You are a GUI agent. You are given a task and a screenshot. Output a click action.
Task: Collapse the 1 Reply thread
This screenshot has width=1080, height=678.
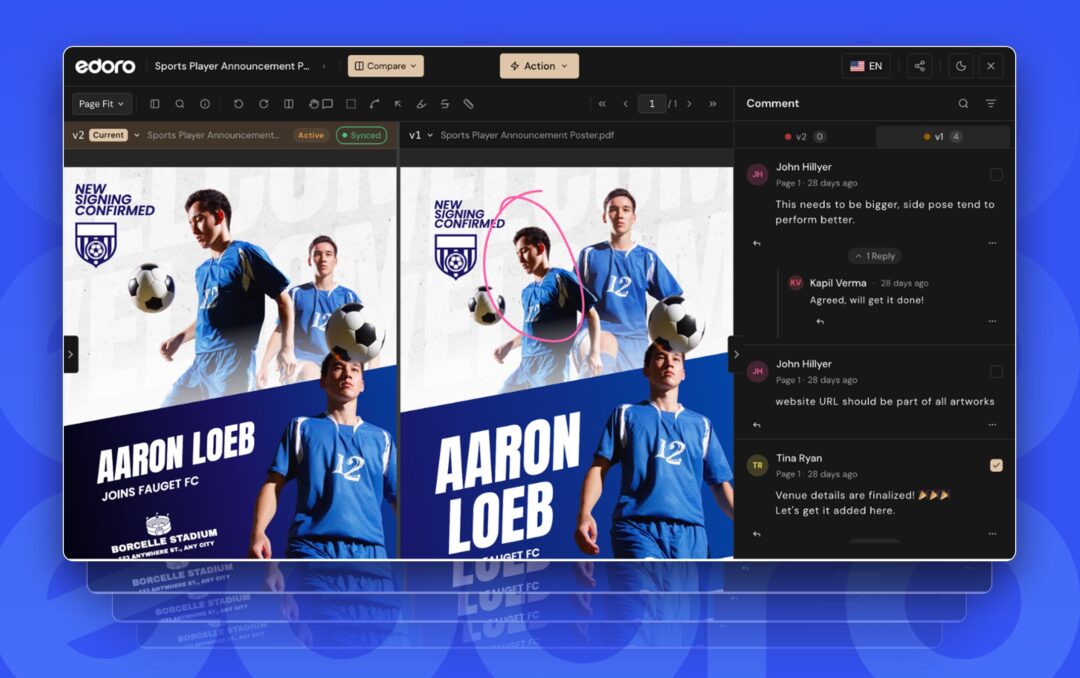click(x=875, y=256)
